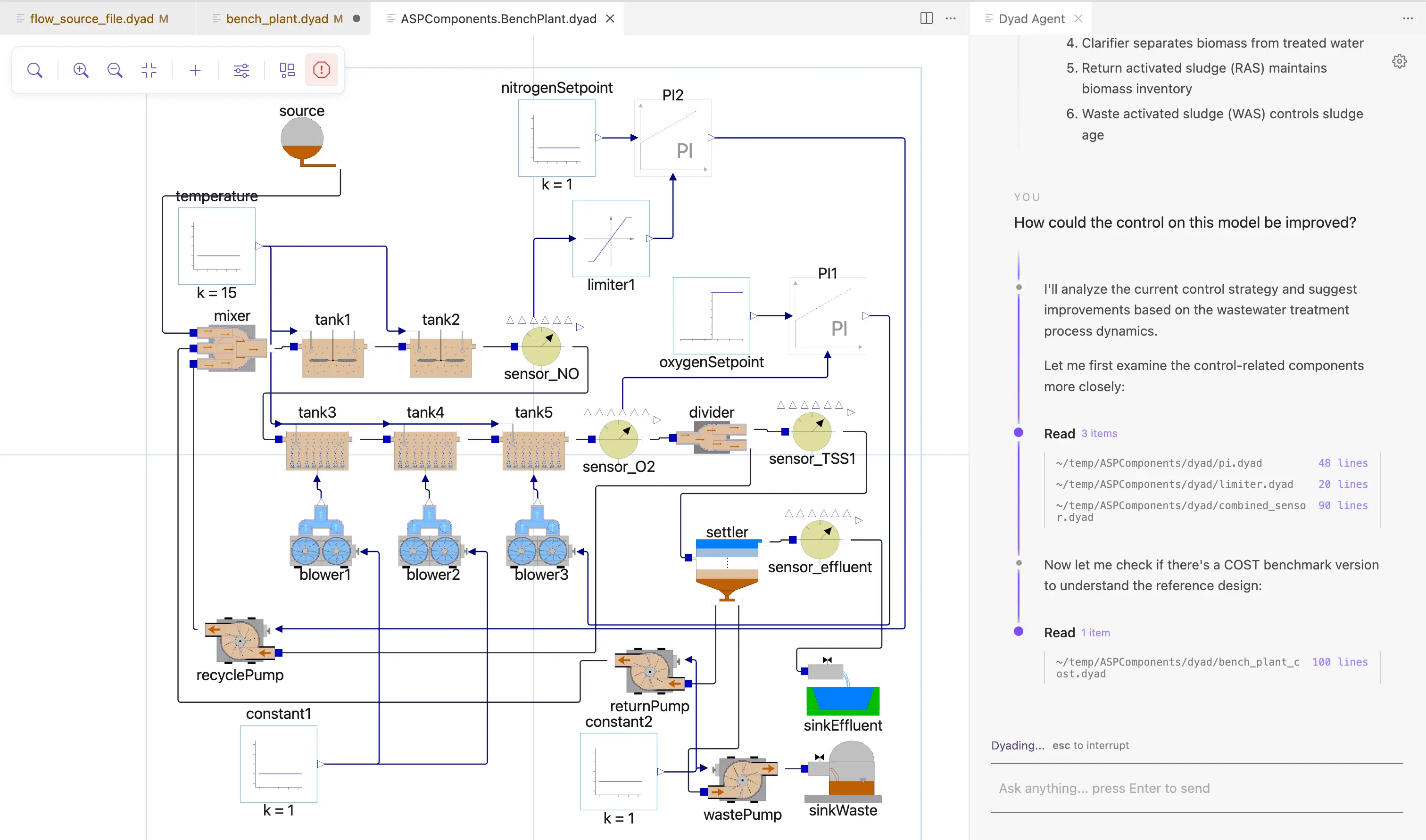Open the Dyad Agent settings gear
1426x840 pixels.
(x=1400, y=61)
